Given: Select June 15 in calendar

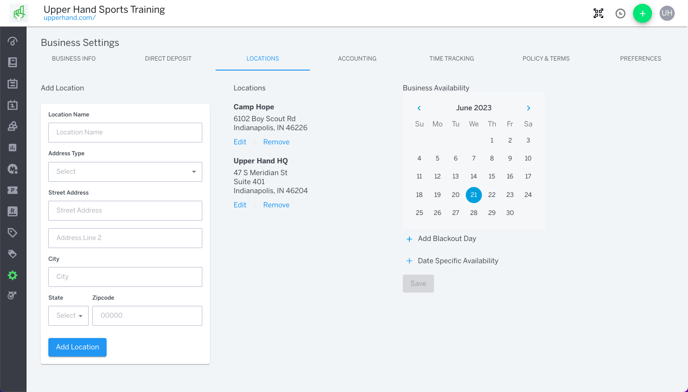Looking at the screenshot, I should pos(492,176).
